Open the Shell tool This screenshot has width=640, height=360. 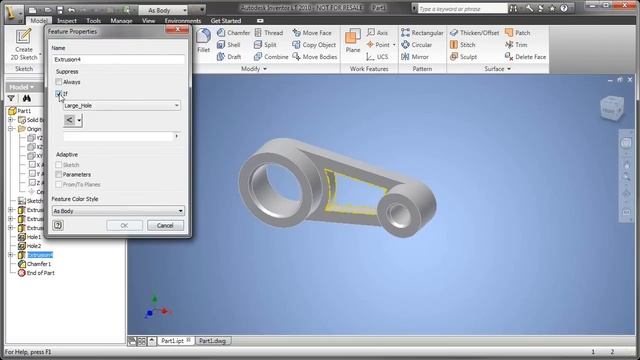[229, 45]
